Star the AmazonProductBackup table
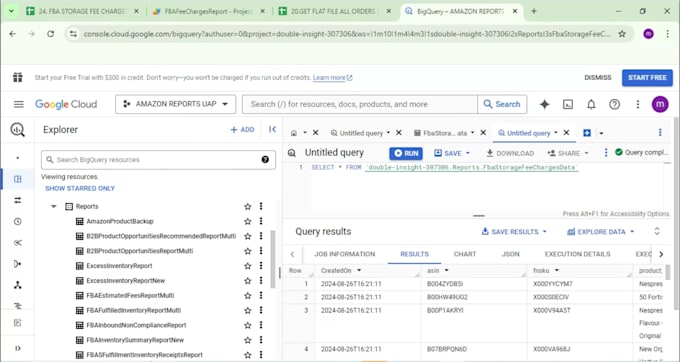Image resolution: width=680 pixels, height=362 pixels. [248, 222]
